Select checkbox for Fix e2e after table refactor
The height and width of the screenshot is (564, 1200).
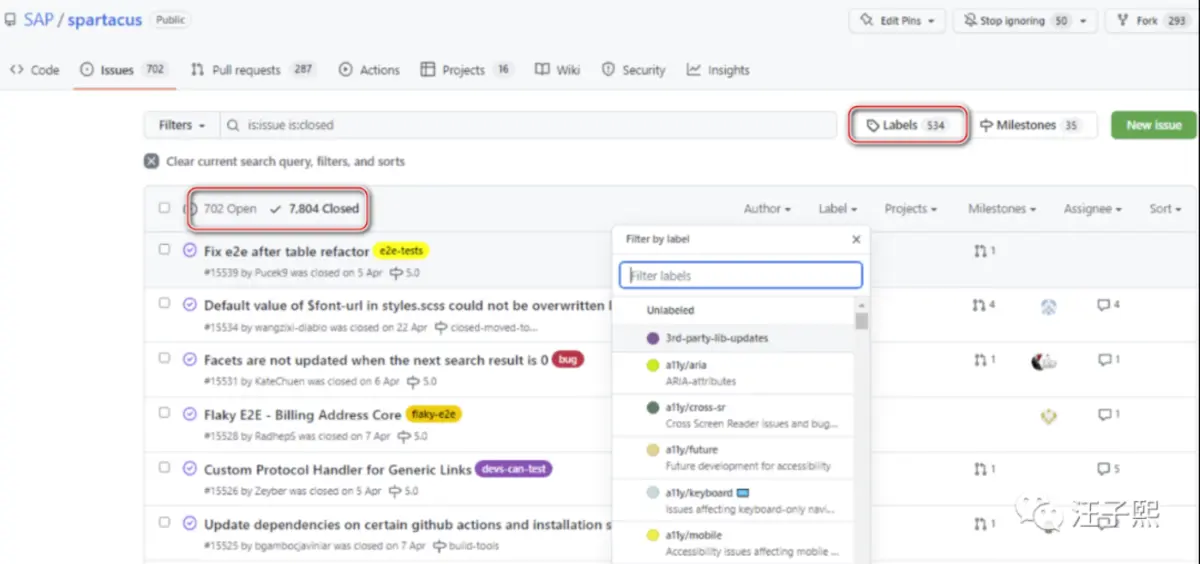coord(164,249)
